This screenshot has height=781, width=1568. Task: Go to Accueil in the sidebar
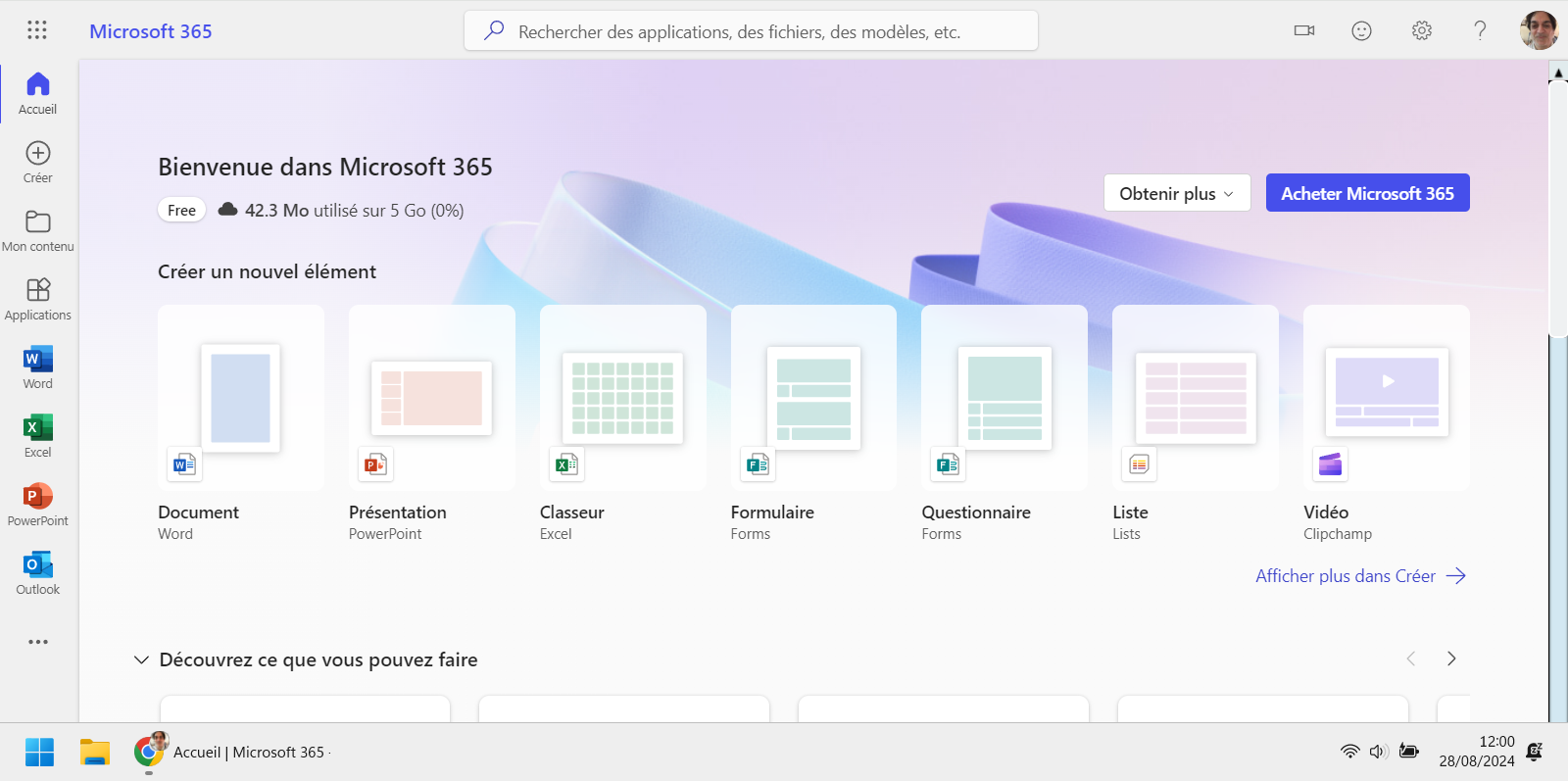pos(38,94)
